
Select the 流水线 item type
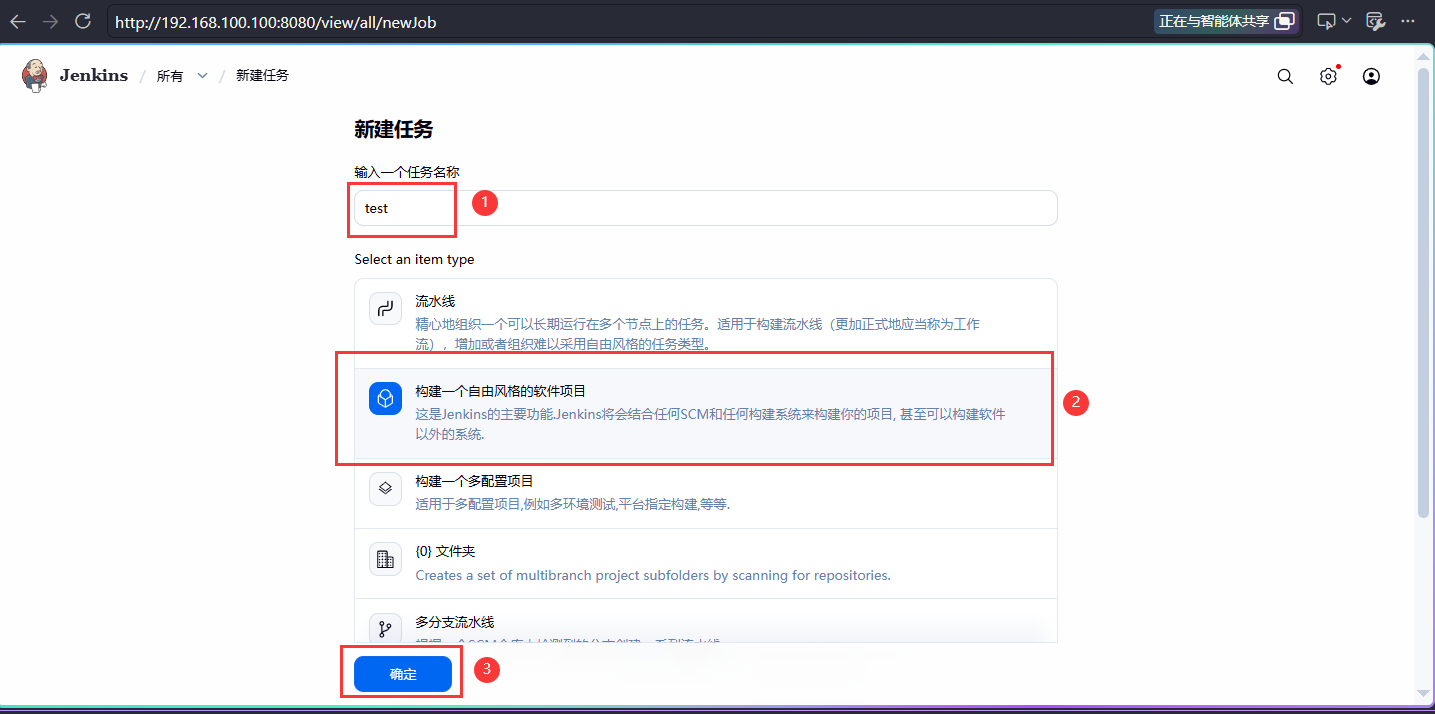pyautogui.click(x=706, y=323)
